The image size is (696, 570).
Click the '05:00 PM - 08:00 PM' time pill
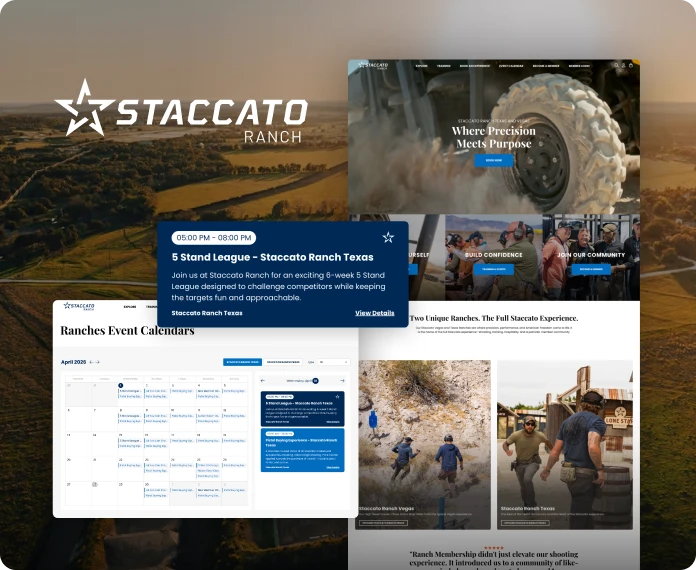coord(214,238)
